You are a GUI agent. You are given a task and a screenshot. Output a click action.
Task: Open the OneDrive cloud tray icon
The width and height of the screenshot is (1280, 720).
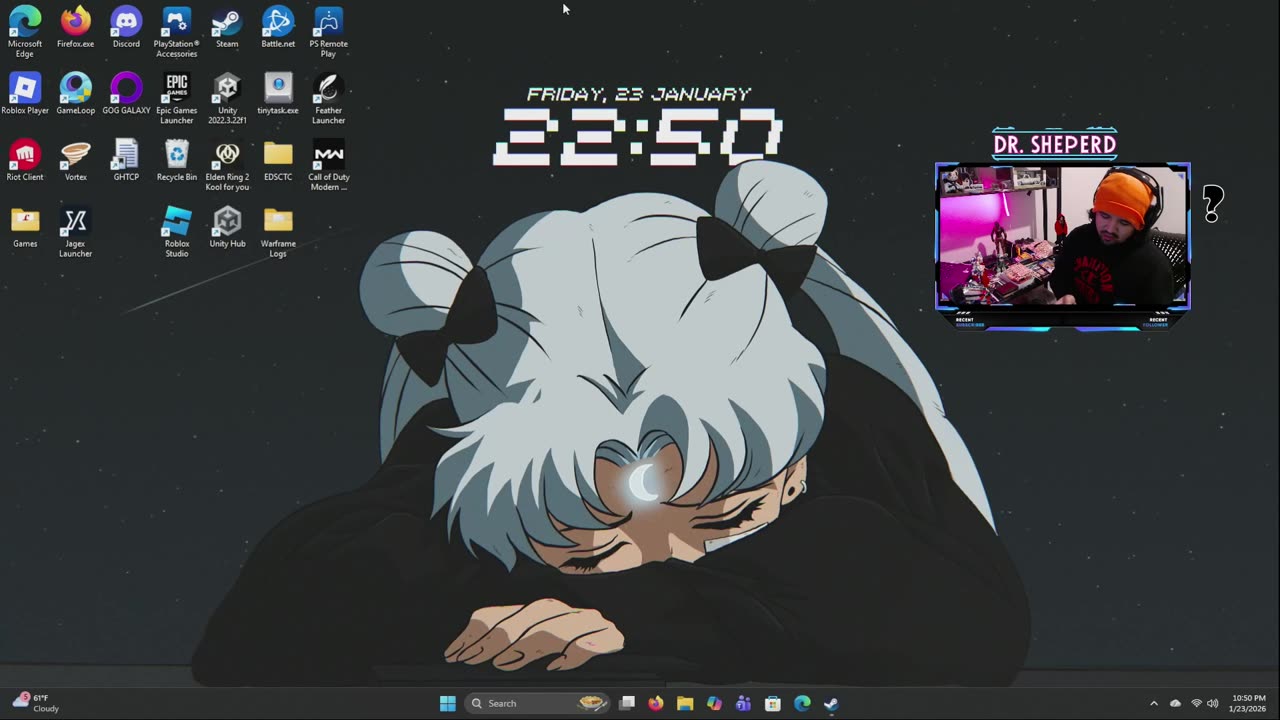point(1175,703)
